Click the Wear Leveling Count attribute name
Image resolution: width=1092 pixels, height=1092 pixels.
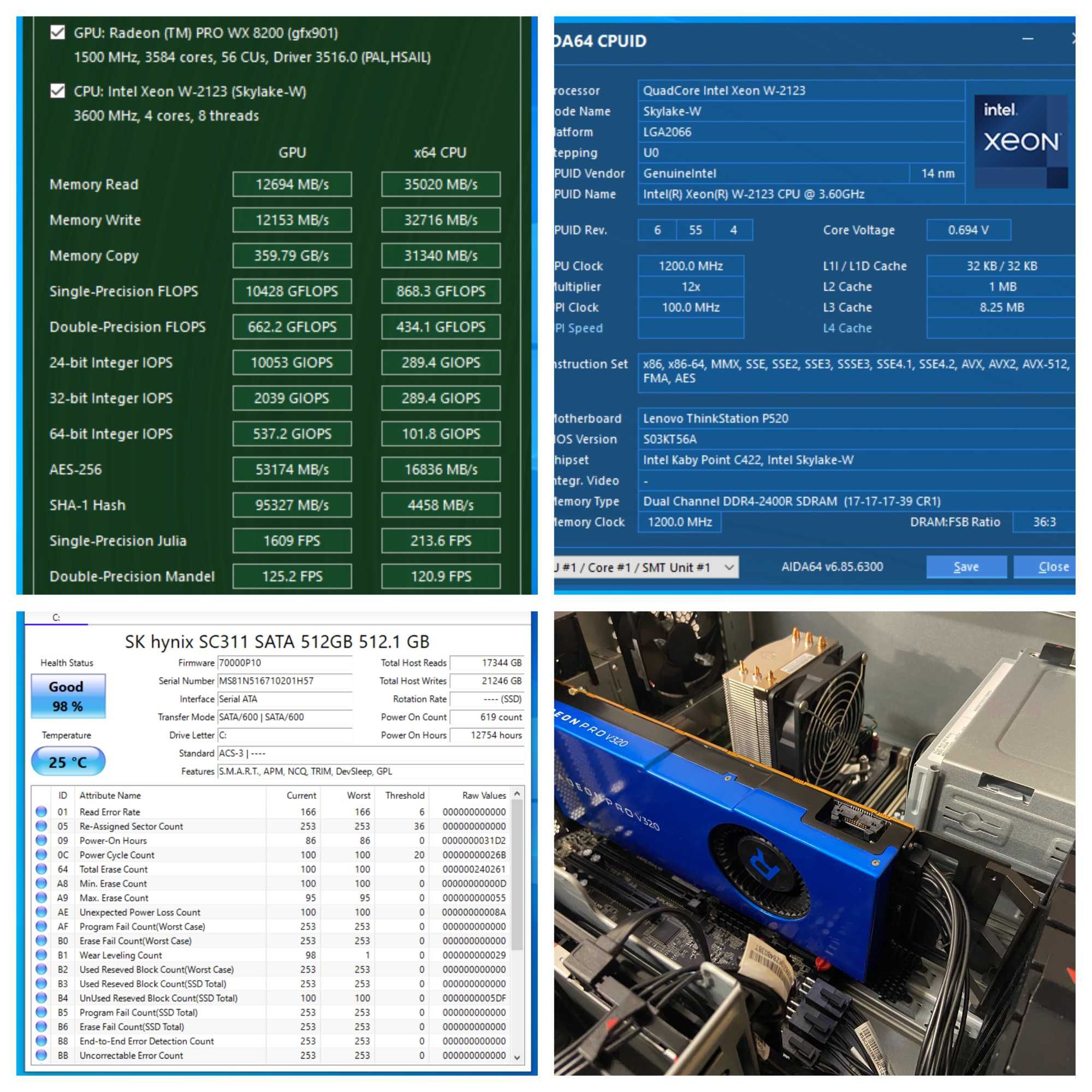pos(120,954)
